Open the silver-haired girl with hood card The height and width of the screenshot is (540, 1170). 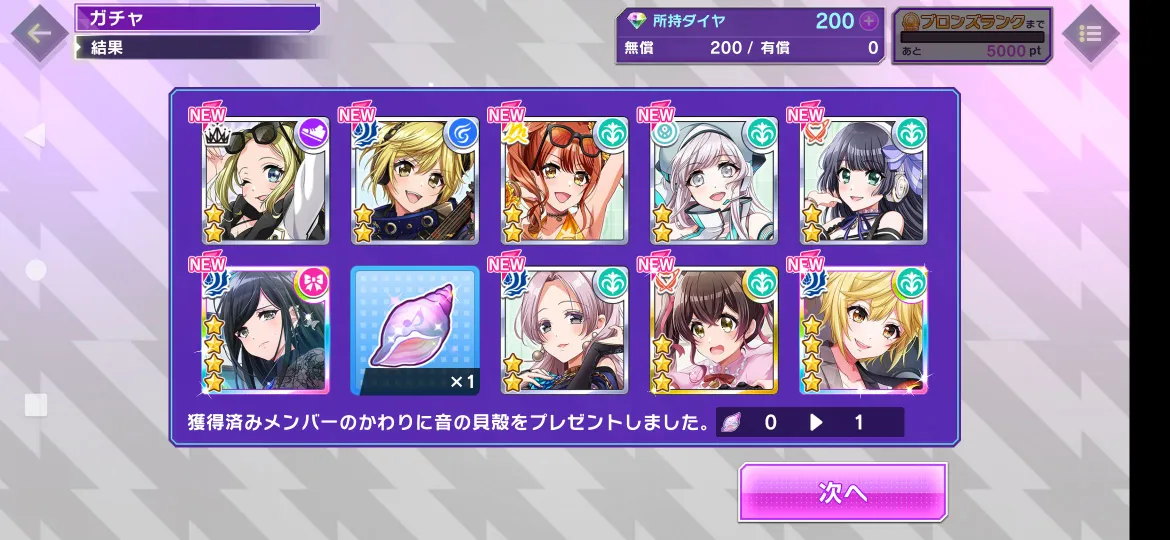(714, 180)
